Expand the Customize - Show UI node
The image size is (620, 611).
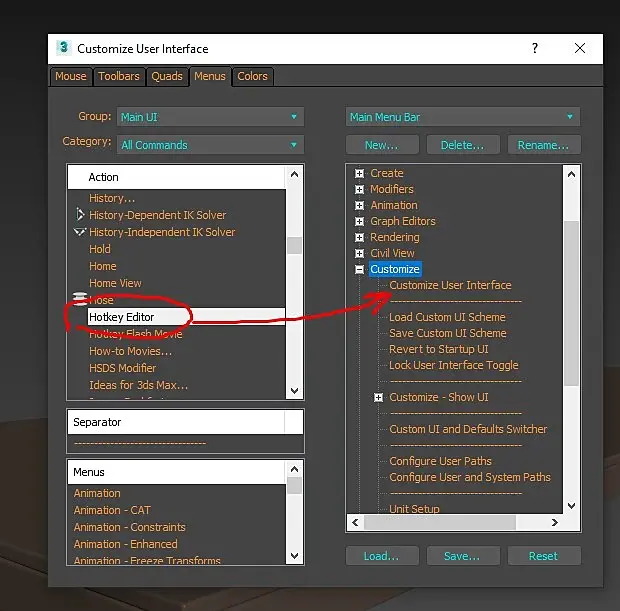click(x=378, y=397)
